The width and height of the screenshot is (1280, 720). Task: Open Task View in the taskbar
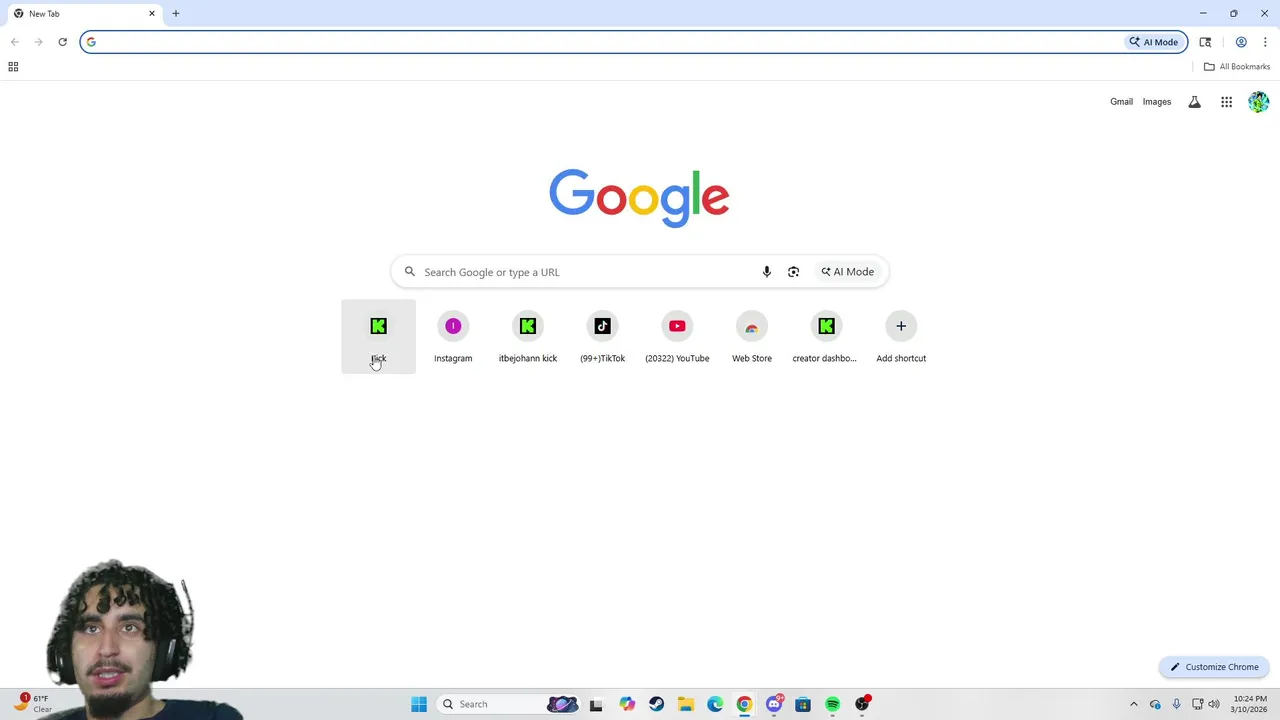[596, 704]
